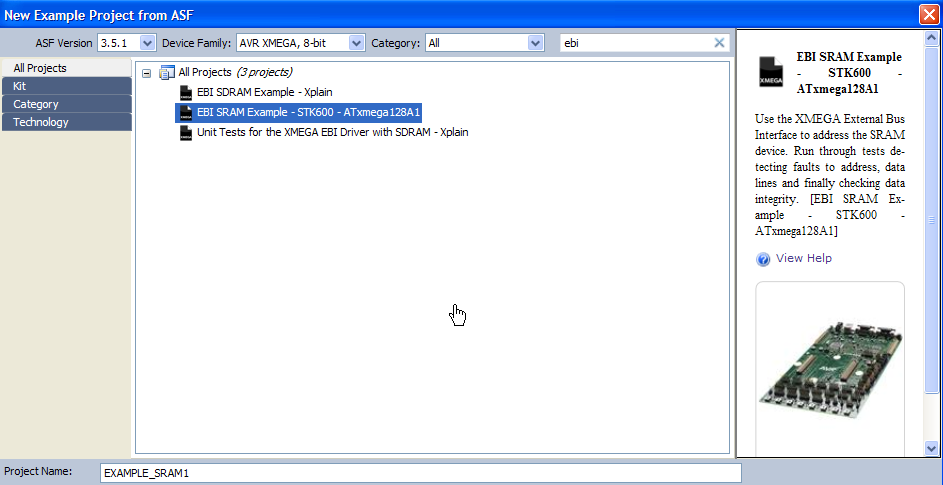Open the Category dropdown
The height and width of the screenshot is (485, 943).
click(535, 43)
